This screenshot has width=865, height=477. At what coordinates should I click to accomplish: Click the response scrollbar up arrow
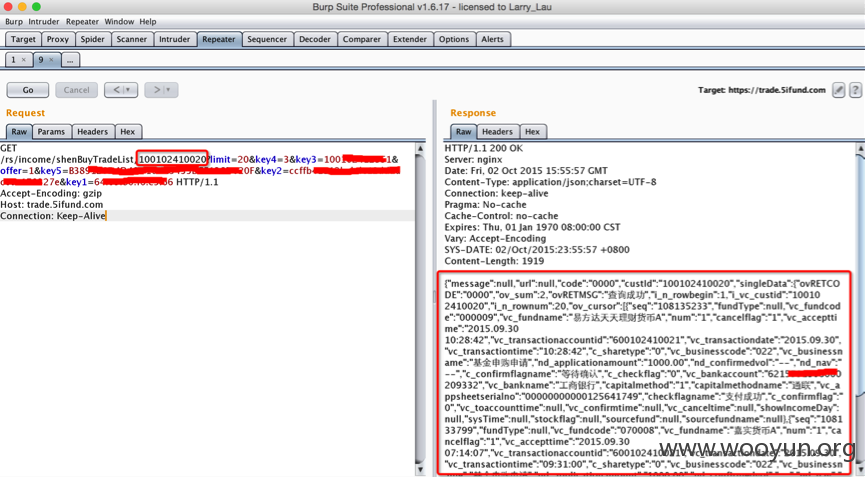pyautogui.click(x=859, y=148)
